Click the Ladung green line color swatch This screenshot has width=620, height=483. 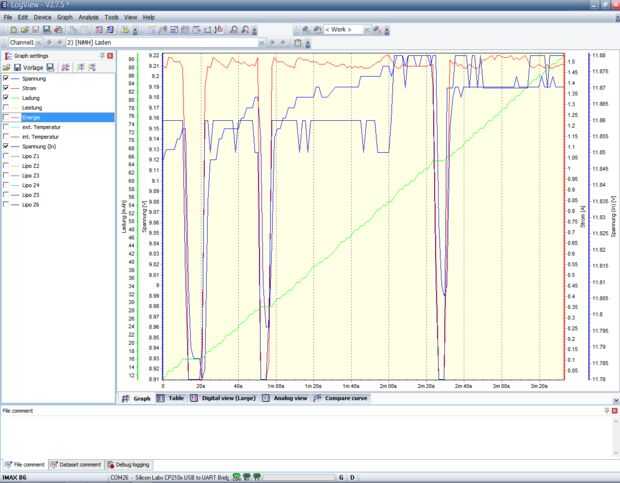coord(15,98)
